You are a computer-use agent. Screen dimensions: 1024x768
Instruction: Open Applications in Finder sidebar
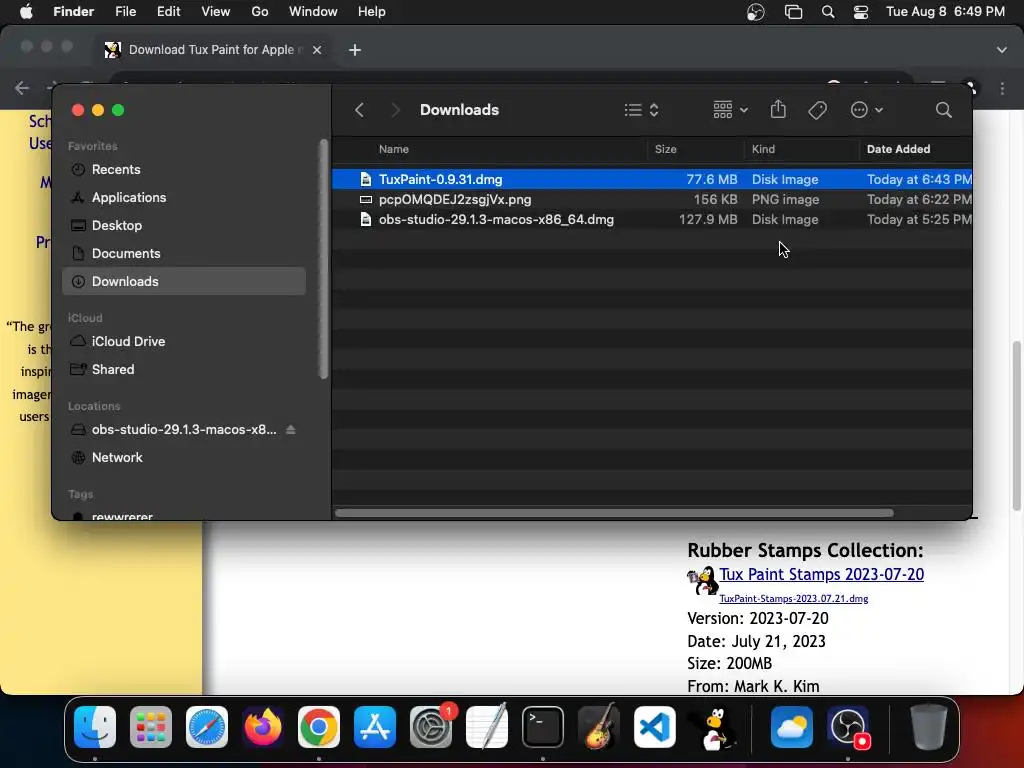pyautogui.click(x=184, y=197)
